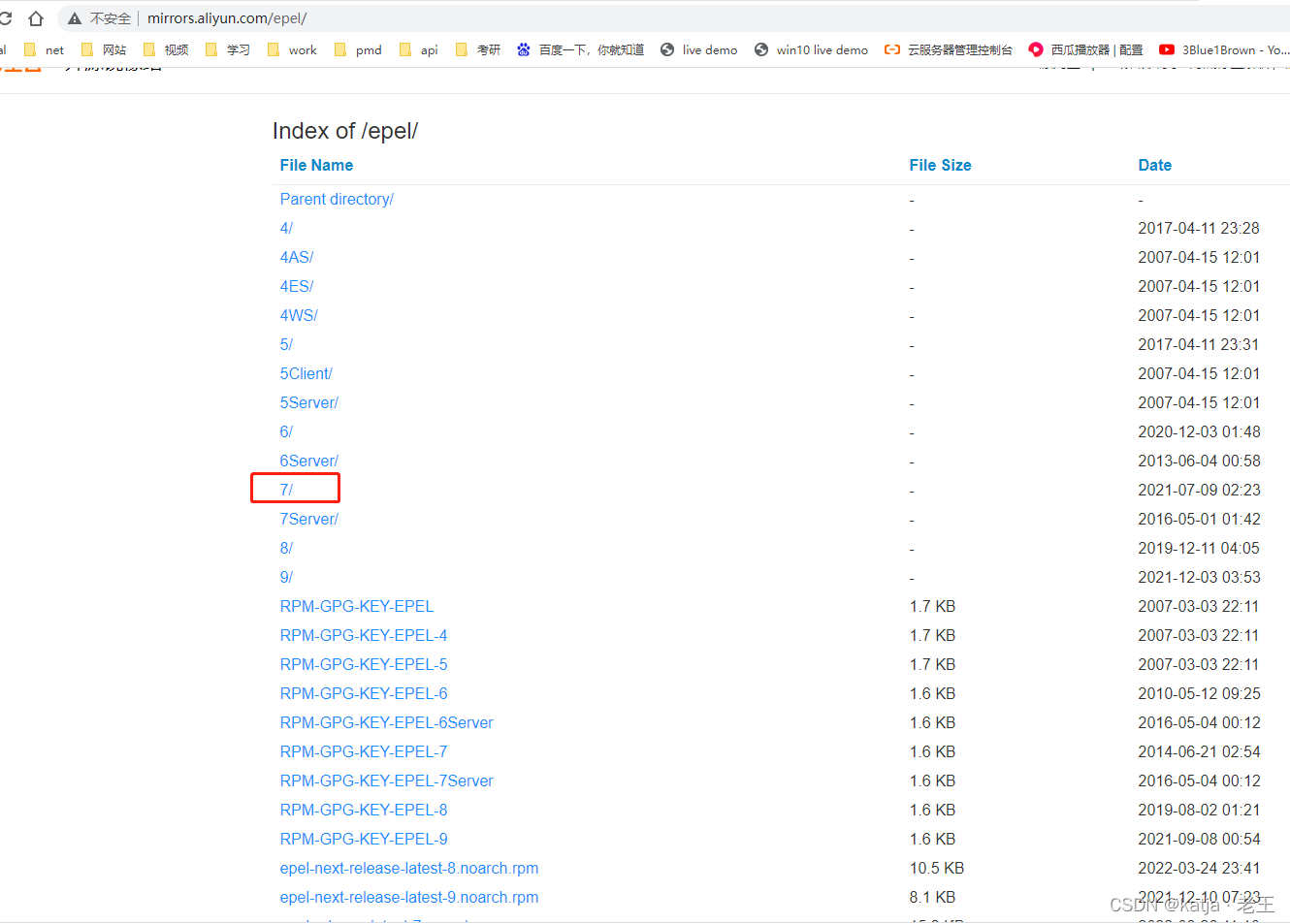
Task: Open the pmd bookmark folder
Action: tap(358, 49)
